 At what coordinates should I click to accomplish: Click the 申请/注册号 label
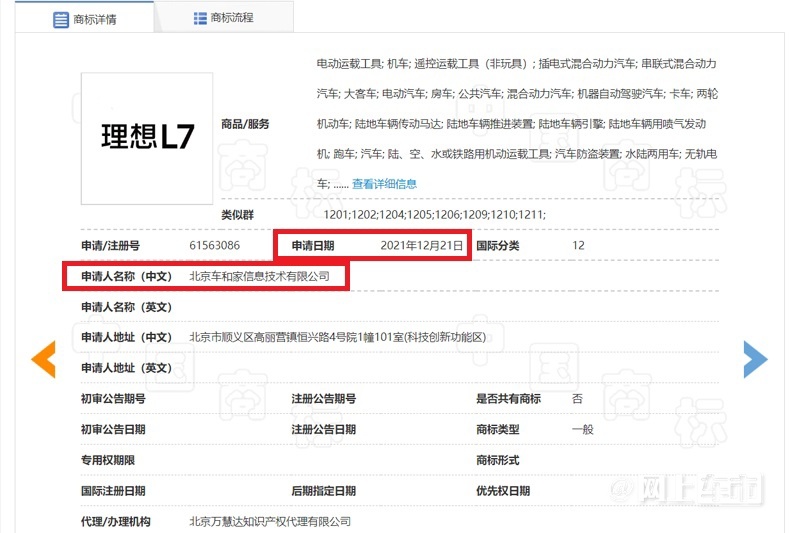110,245
